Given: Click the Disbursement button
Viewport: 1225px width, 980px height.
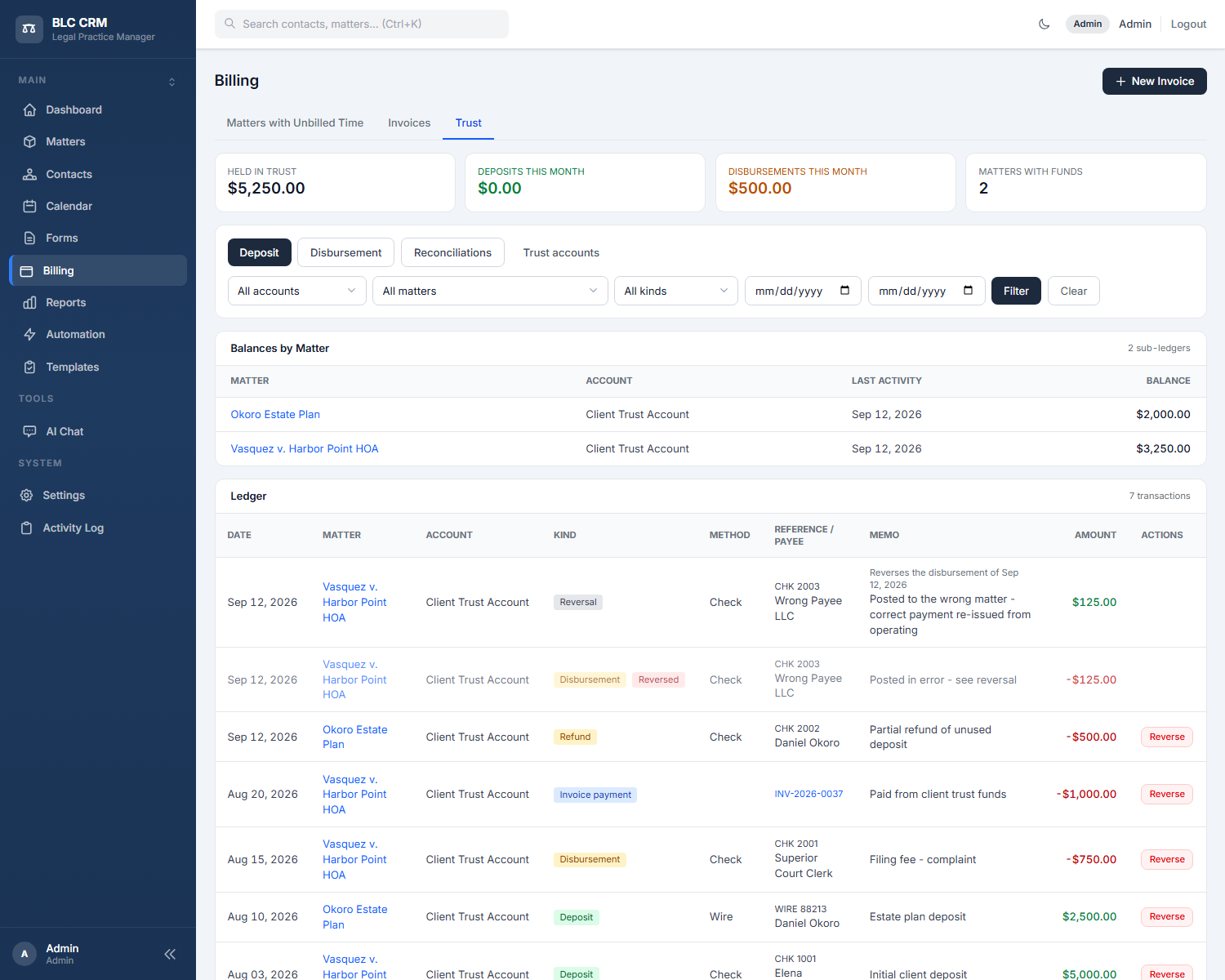Looking at the screenshot, I should click(x=345, y=252).
